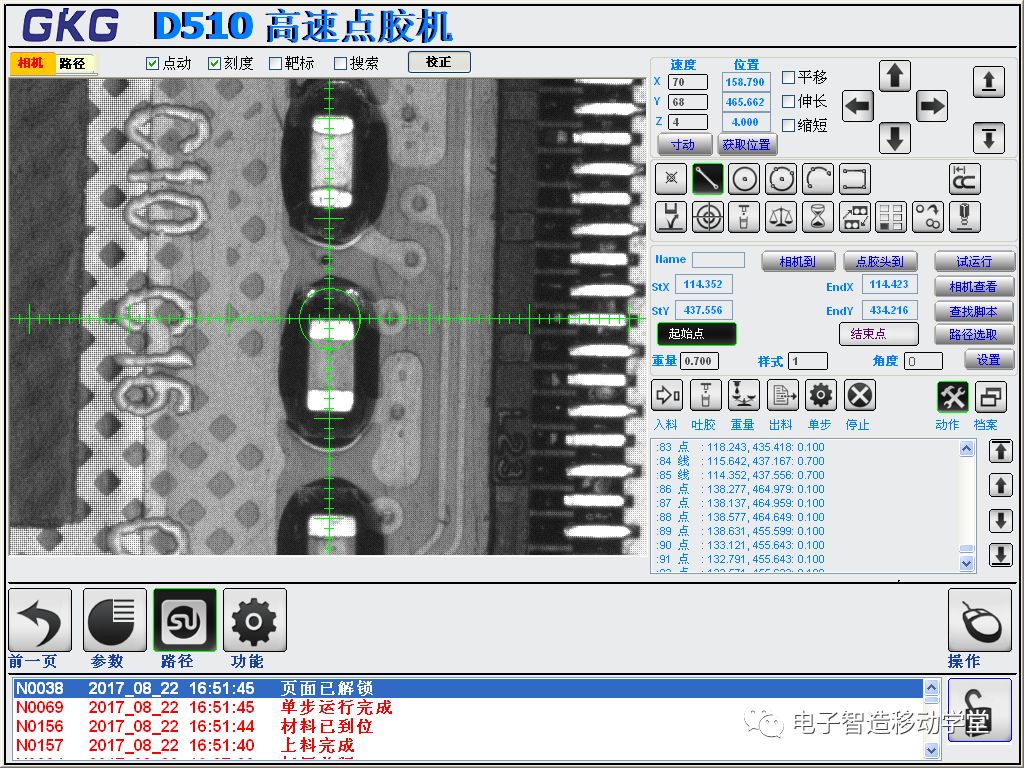Click the 校正 calibrate button
Screen dimensions: 1024x768
(x=439, y=62)
